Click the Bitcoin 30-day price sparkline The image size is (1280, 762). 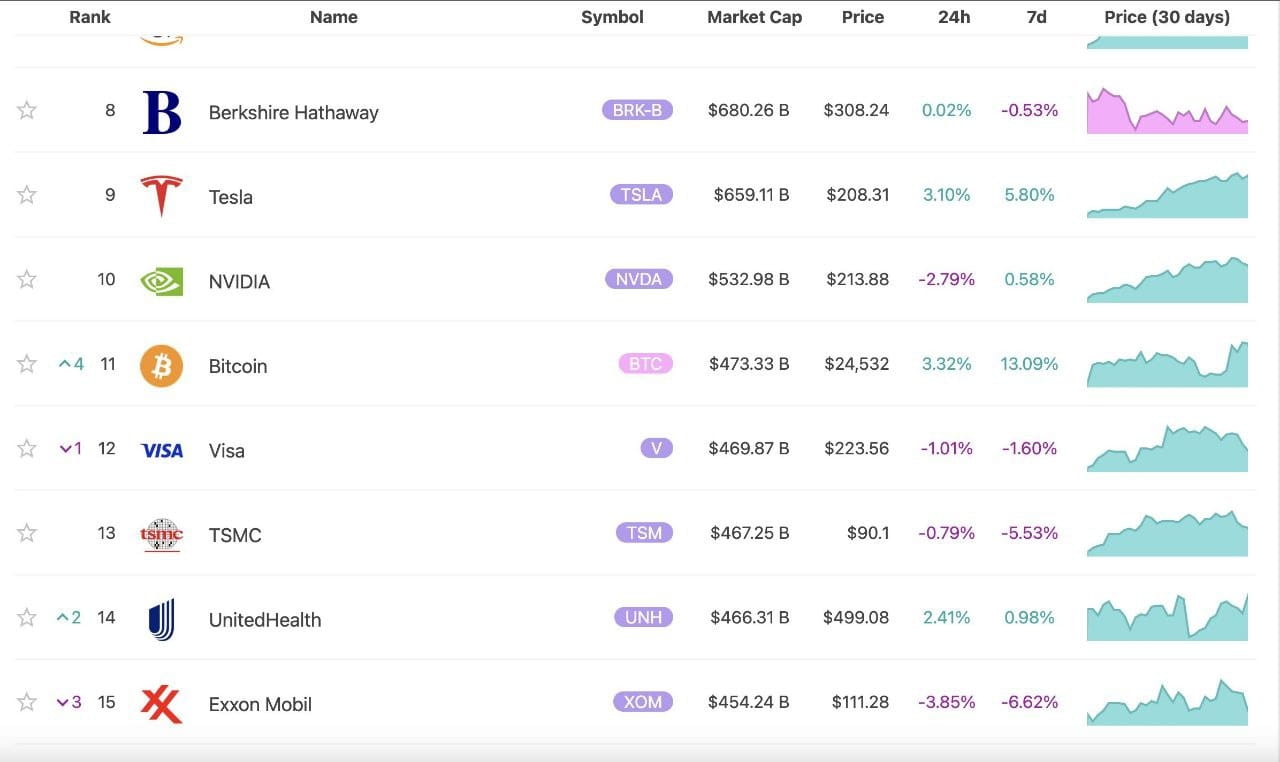1166,364
